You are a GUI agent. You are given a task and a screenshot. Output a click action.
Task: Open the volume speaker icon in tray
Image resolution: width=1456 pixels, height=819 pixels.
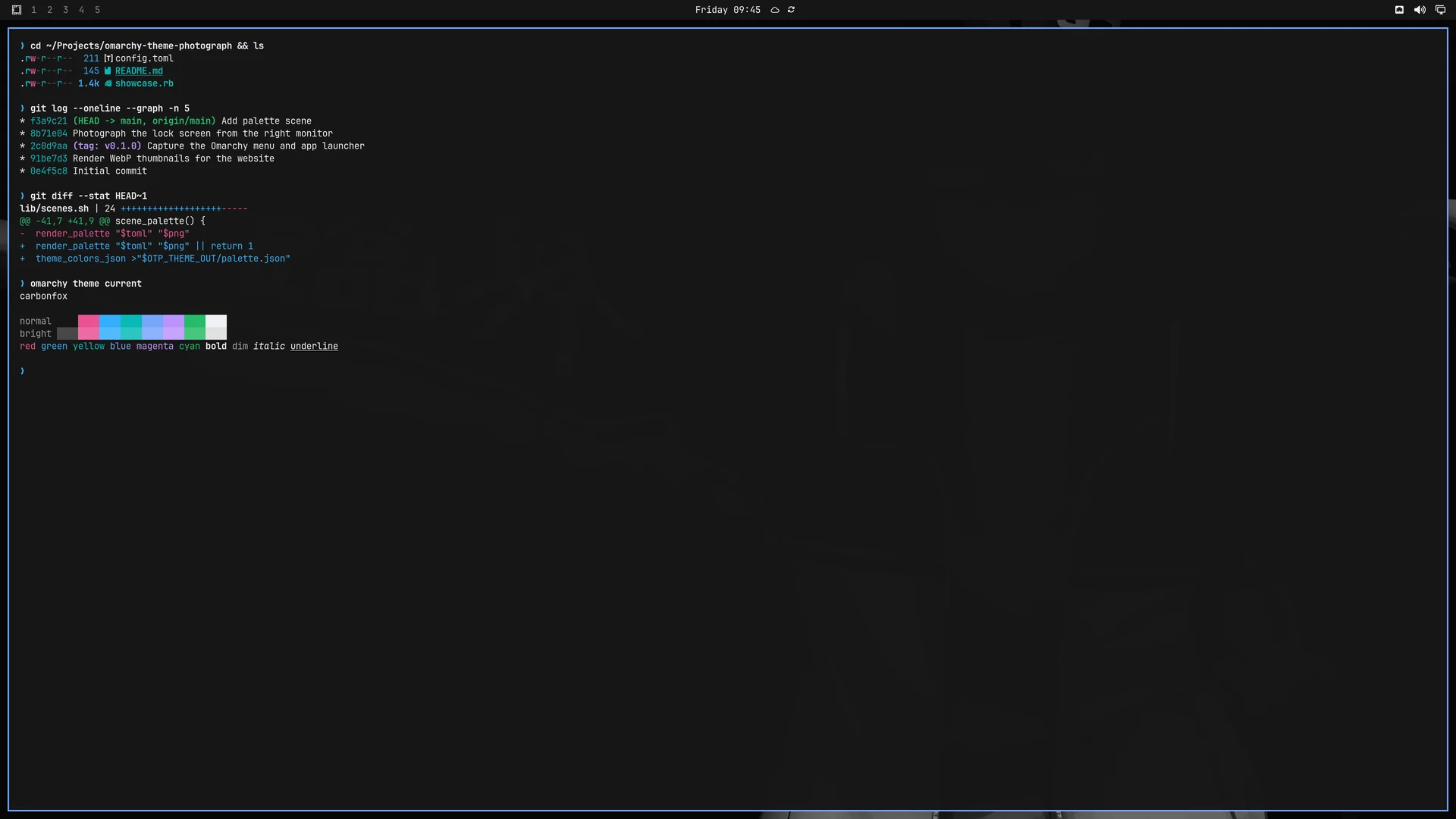tap(1420, 10)
